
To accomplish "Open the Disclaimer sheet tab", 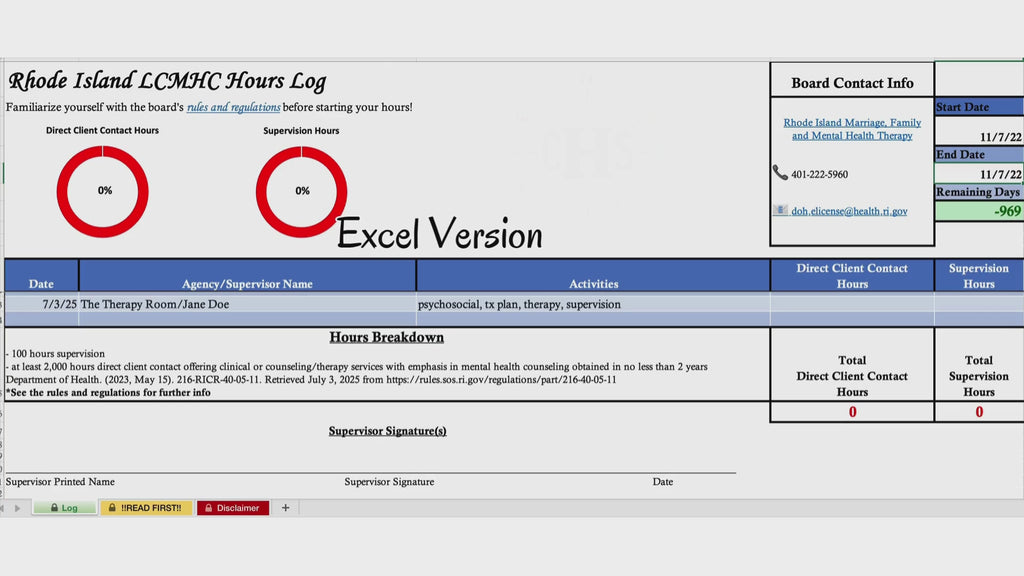I will click(x=232, y=507).
